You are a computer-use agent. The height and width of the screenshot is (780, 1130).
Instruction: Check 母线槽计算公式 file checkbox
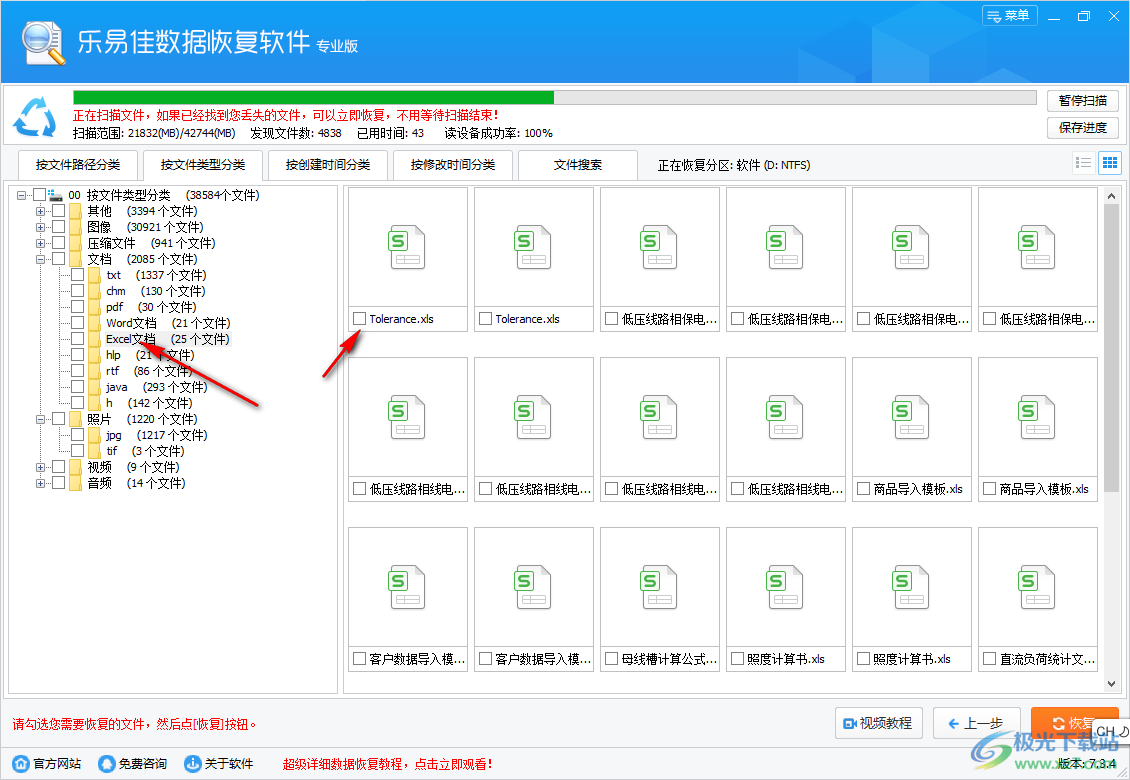pos(612,659)
